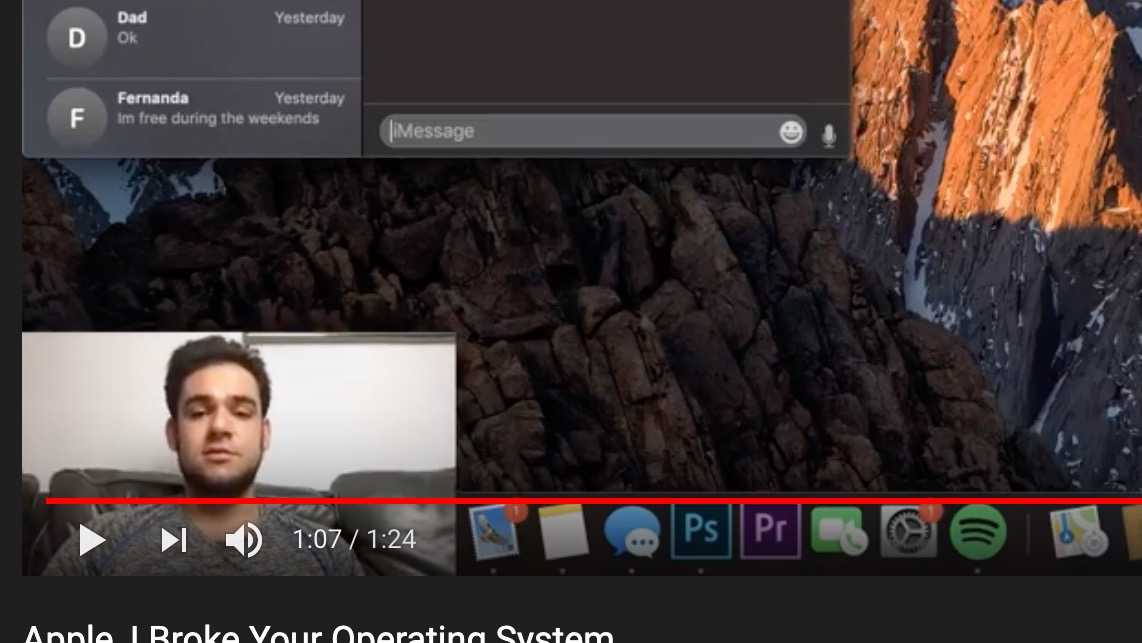Image resolution: width=1142 pixels, height=643 pixels.
Task: Open the Messages app in the dock
Action: click(x=632, y=532)
